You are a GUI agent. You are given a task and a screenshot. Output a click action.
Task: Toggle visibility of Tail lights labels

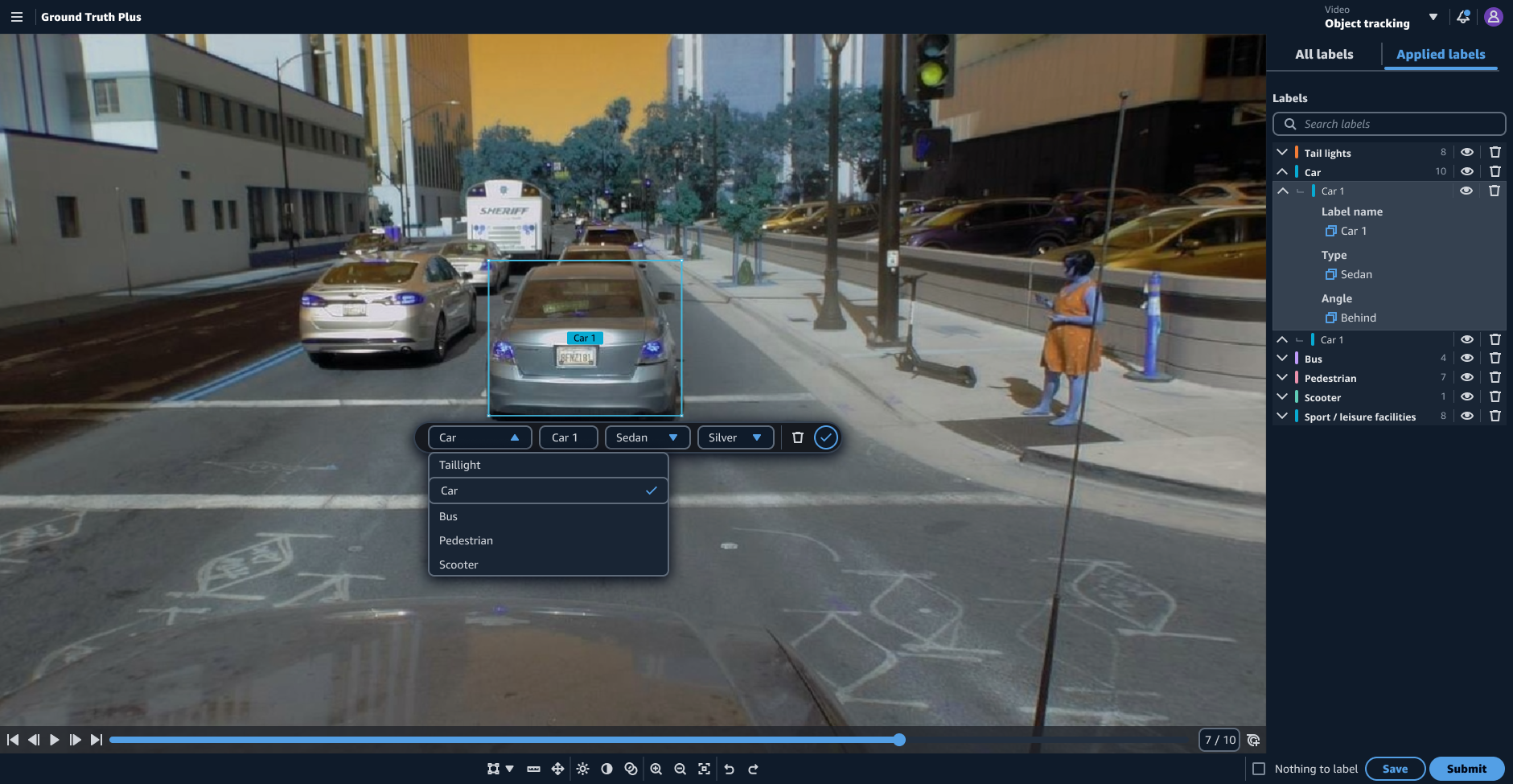pyautogui.click(x=1466, y=152)
